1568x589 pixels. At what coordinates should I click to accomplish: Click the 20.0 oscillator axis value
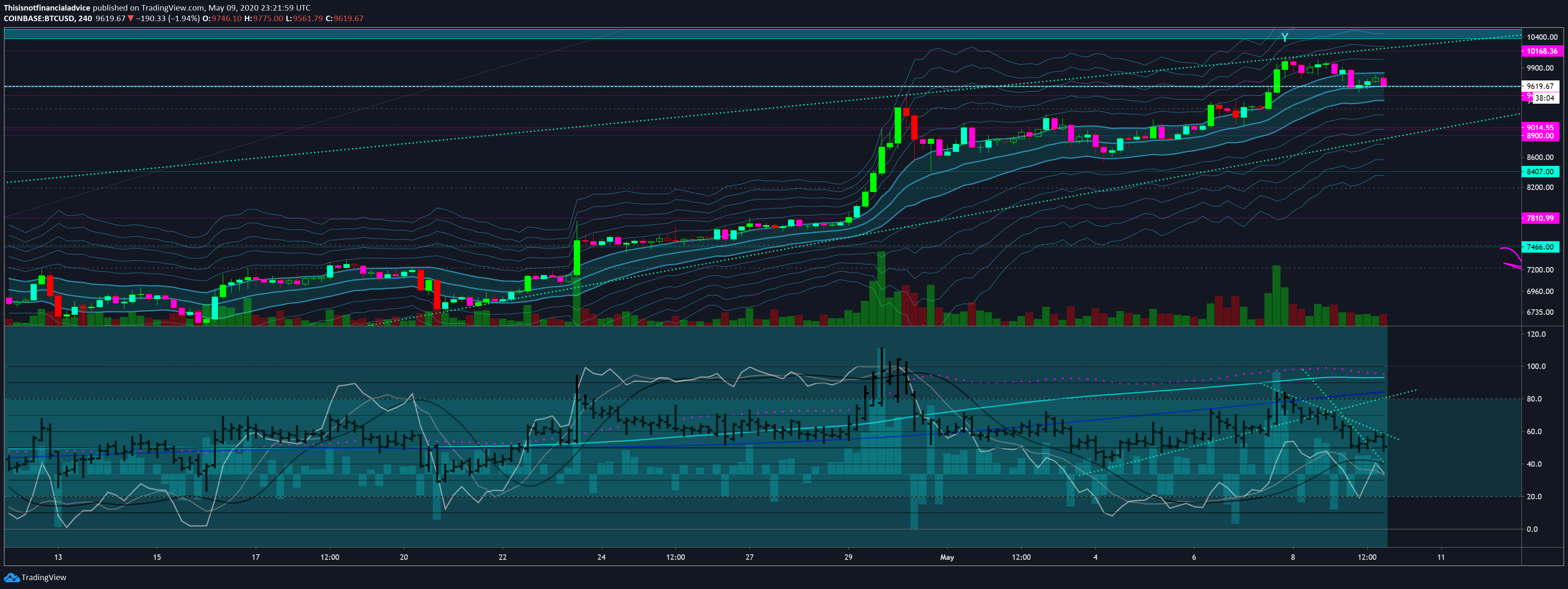[1535, 496]
